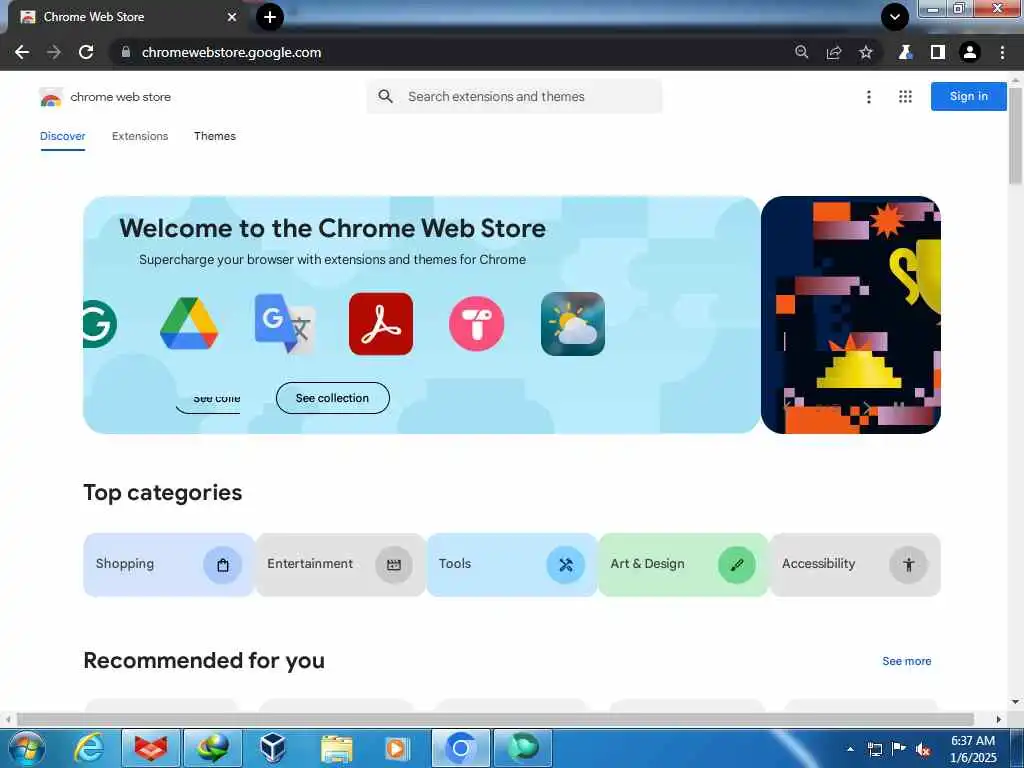Open the dark trophy promo banner
The height and width of the screenshot is (768, 1024).
[x=851, y=315]
